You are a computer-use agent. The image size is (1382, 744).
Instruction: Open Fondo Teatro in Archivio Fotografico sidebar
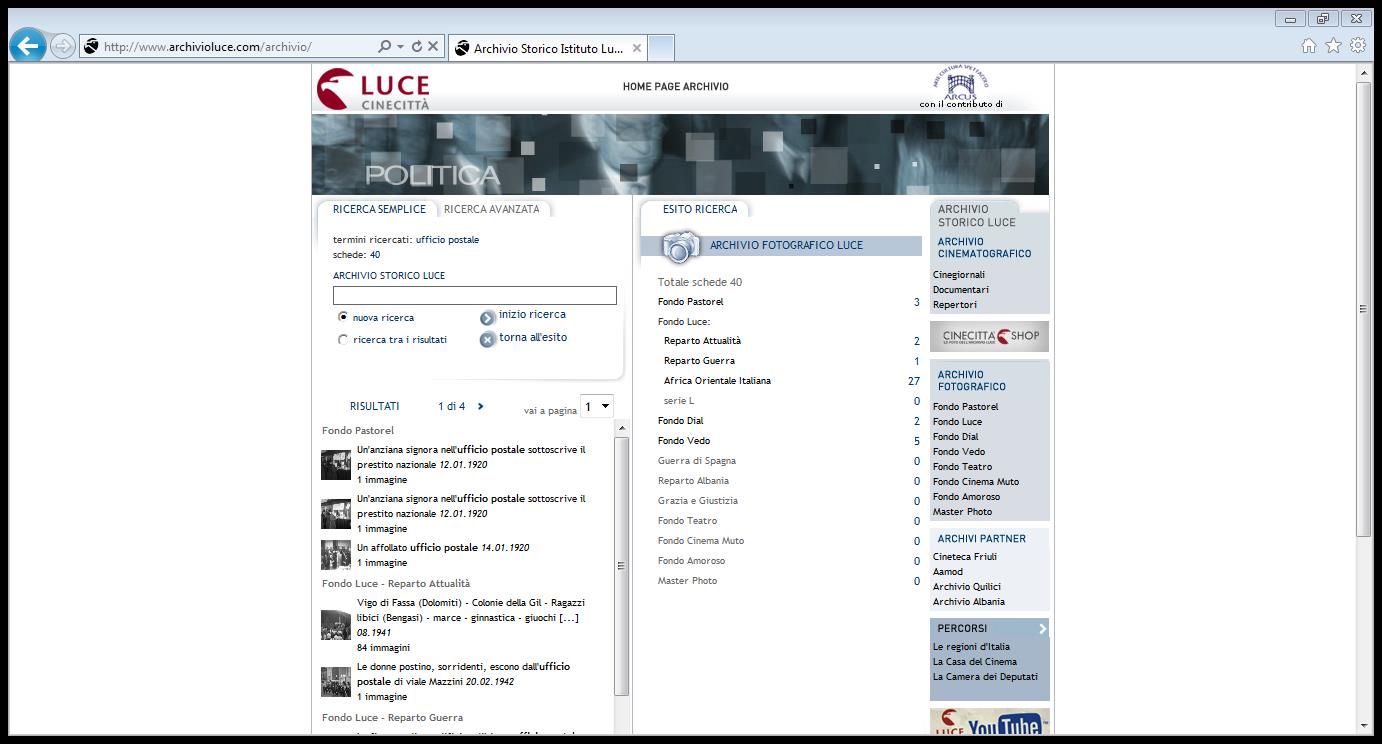963,467
